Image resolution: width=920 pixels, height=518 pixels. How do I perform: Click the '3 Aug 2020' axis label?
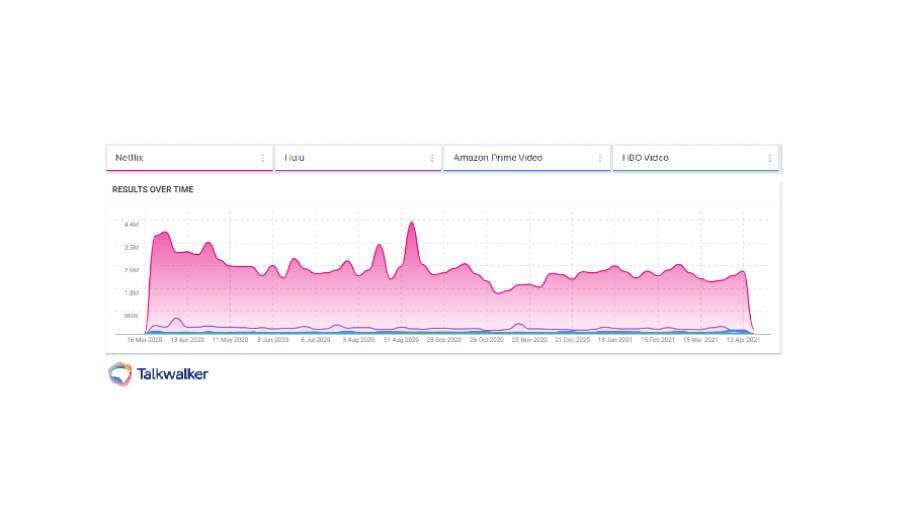click(x=358, y=340)
